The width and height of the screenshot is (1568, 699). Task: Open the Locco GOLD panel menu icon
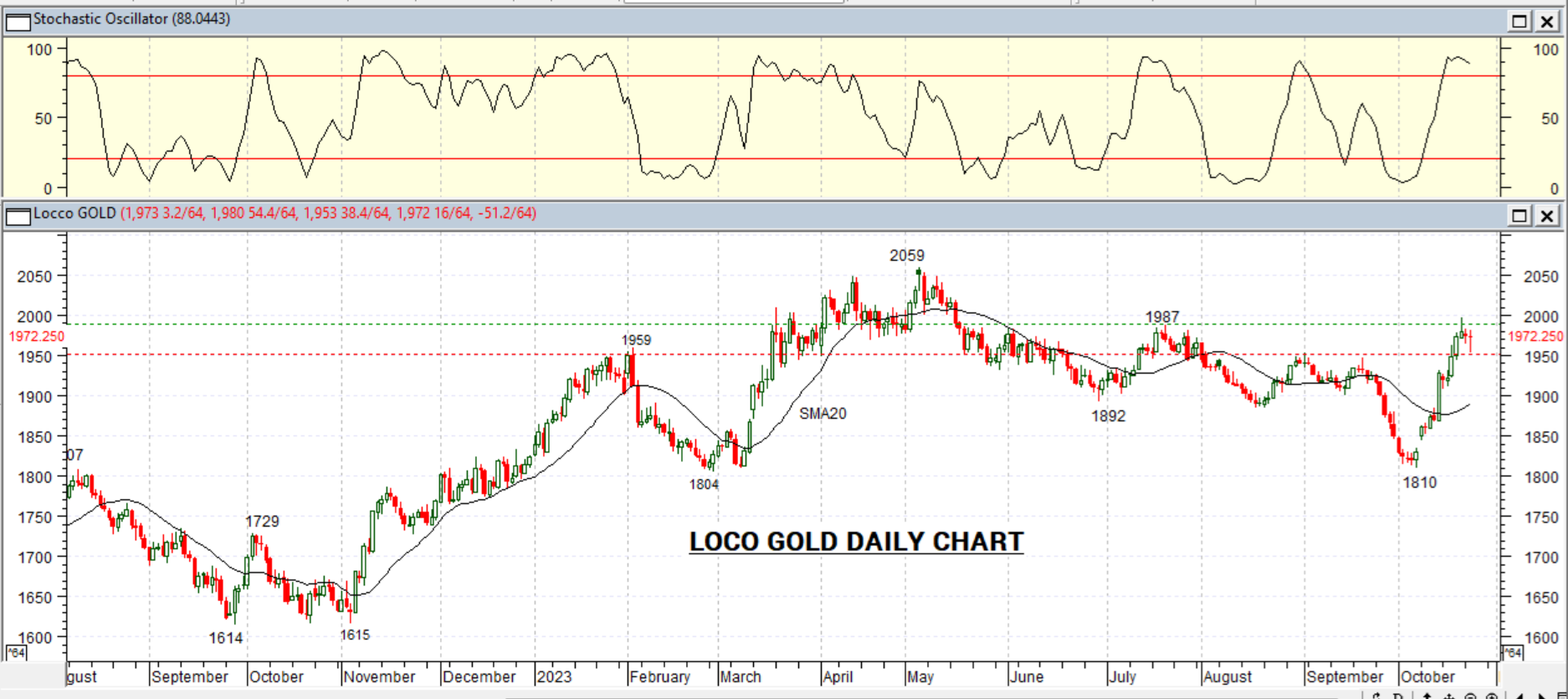click(x=18, y=216)
